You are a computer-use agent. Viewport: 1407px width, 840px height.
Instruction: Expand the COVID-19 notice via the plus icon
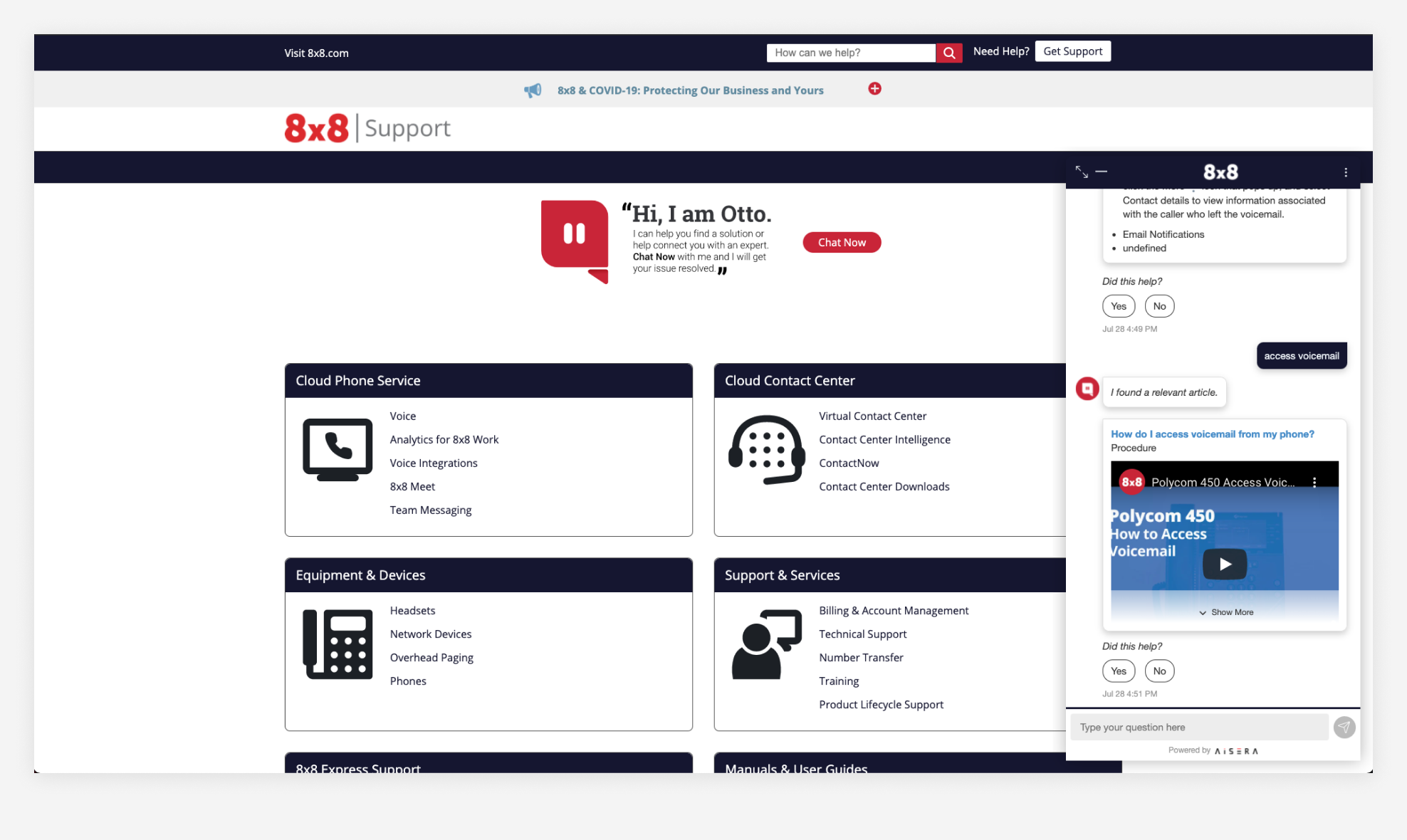(x=874, y=88)
